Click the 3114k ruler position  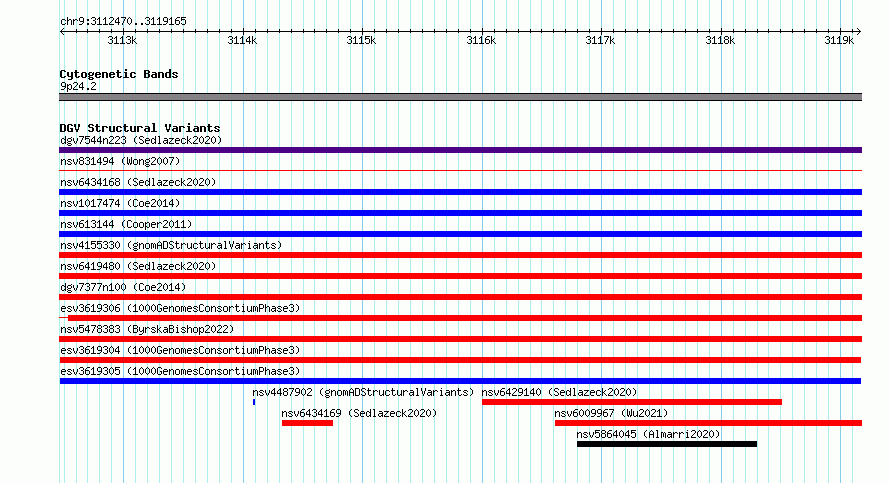click(242, 40)
